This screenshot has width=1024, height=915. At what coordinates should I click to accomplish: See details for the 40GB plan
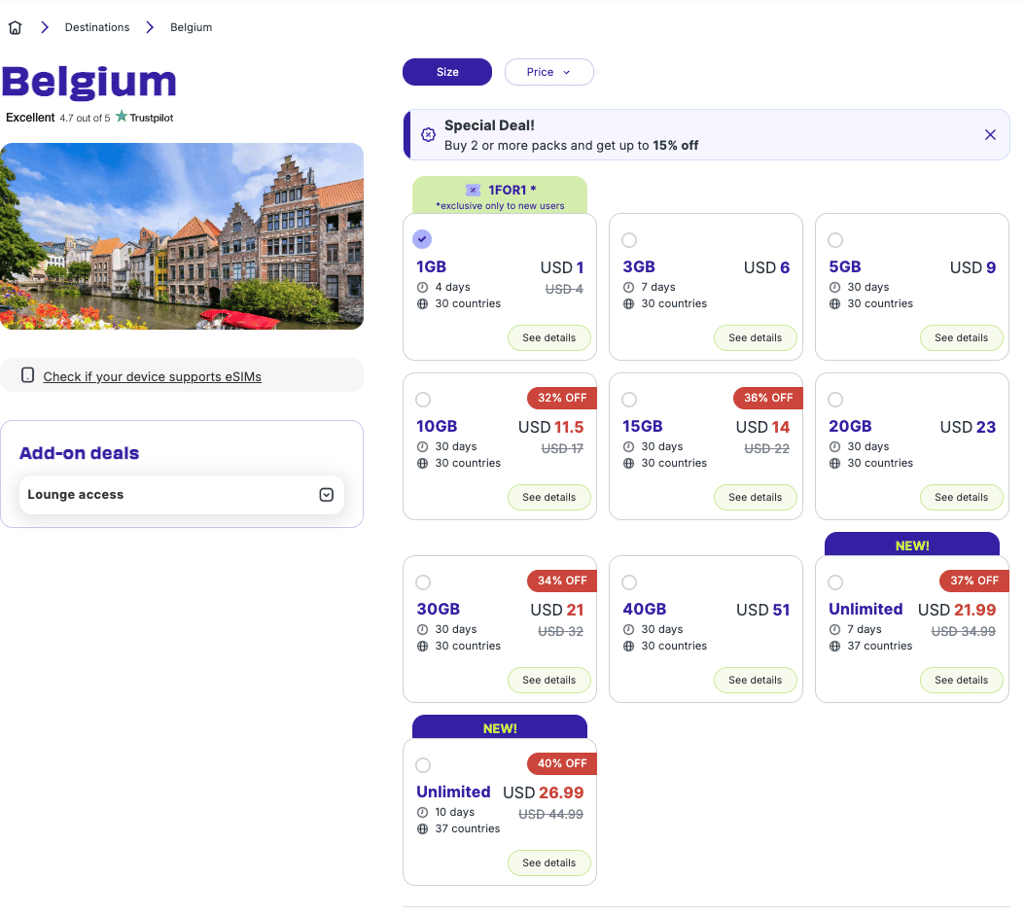(x=755, y=680)
